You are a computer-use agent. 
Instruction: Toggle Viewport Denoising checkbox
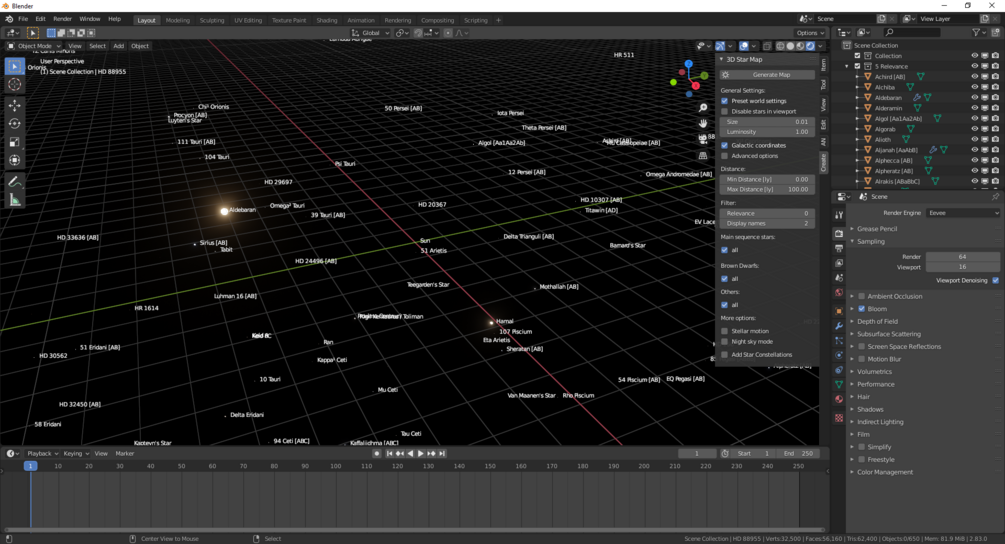[x=995, y=281]
